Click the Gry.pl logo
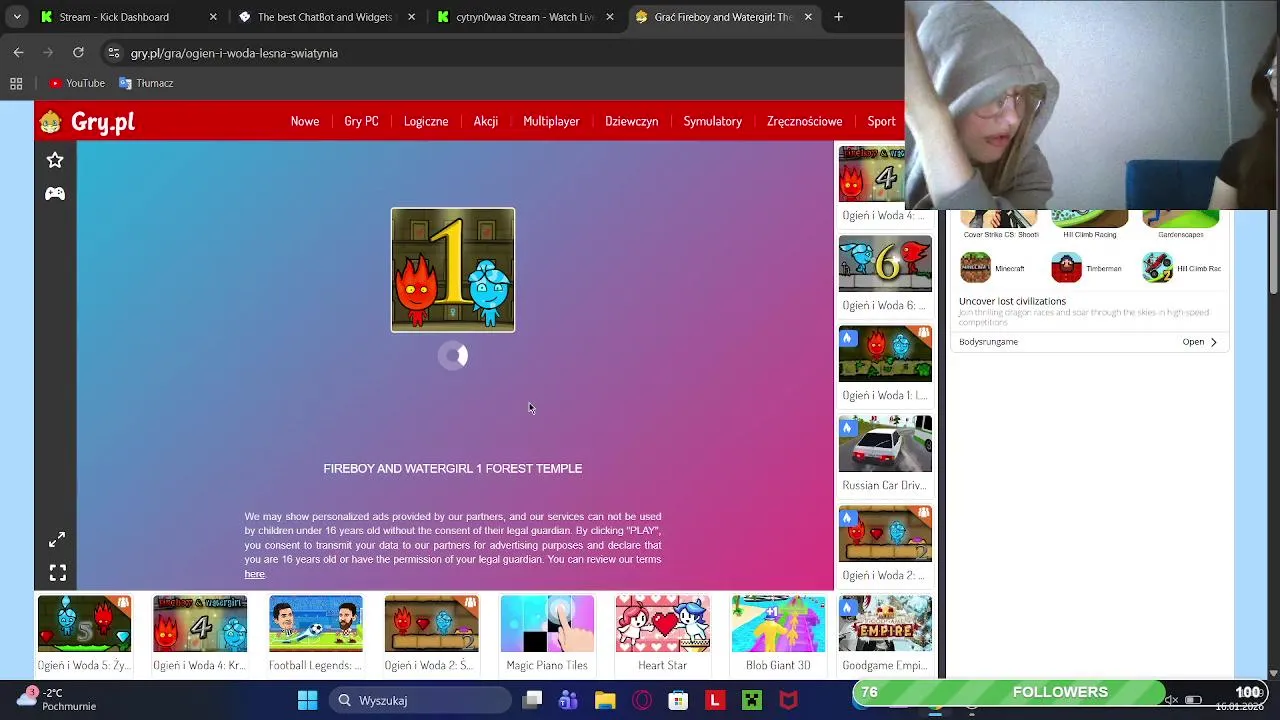Viewport: 1280px width, 720px height. [87, 122]
